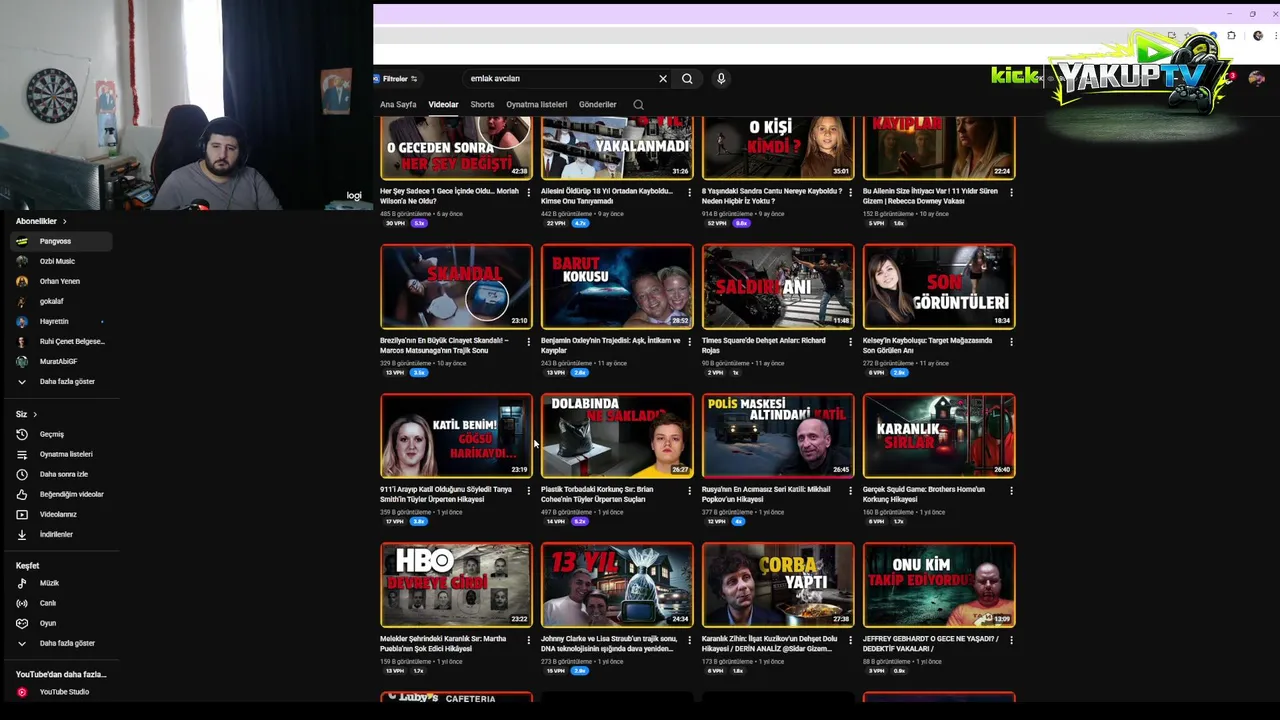
Task: Open Karanlık Zihin İlşat Kuzikov video title
Action: coord(770,643)
